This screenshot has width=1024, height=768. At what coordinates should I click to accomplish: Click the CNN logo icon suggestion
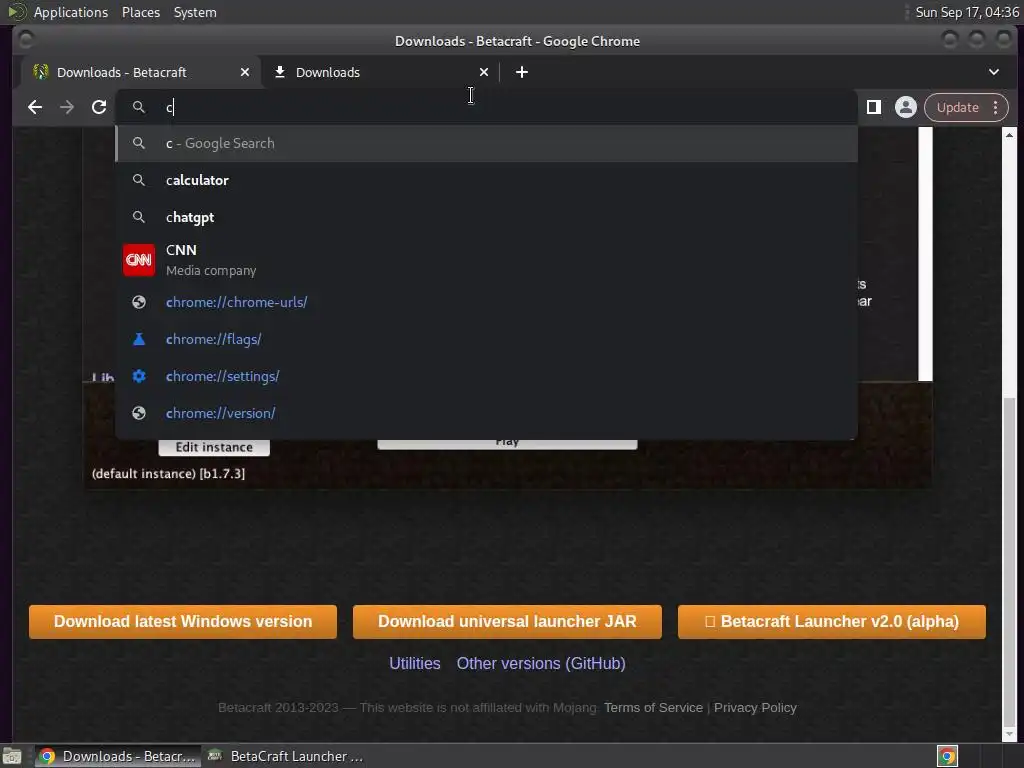click(x=139, y=260)
